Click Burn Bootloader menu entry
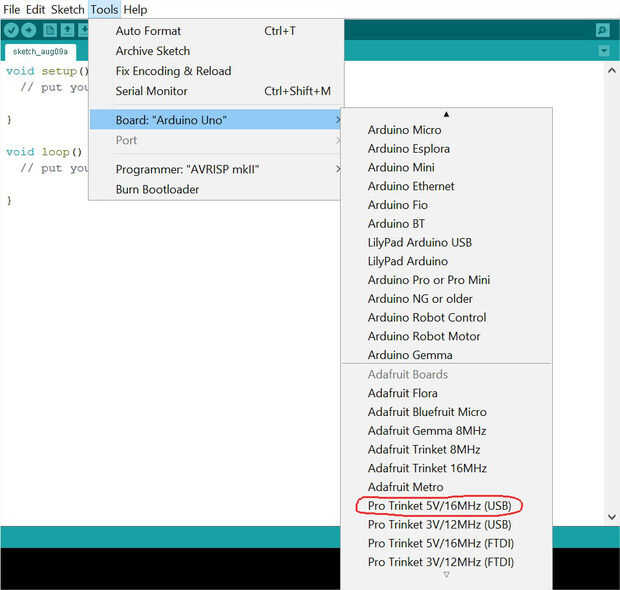 pyautogui.click(x=215, y=189)
